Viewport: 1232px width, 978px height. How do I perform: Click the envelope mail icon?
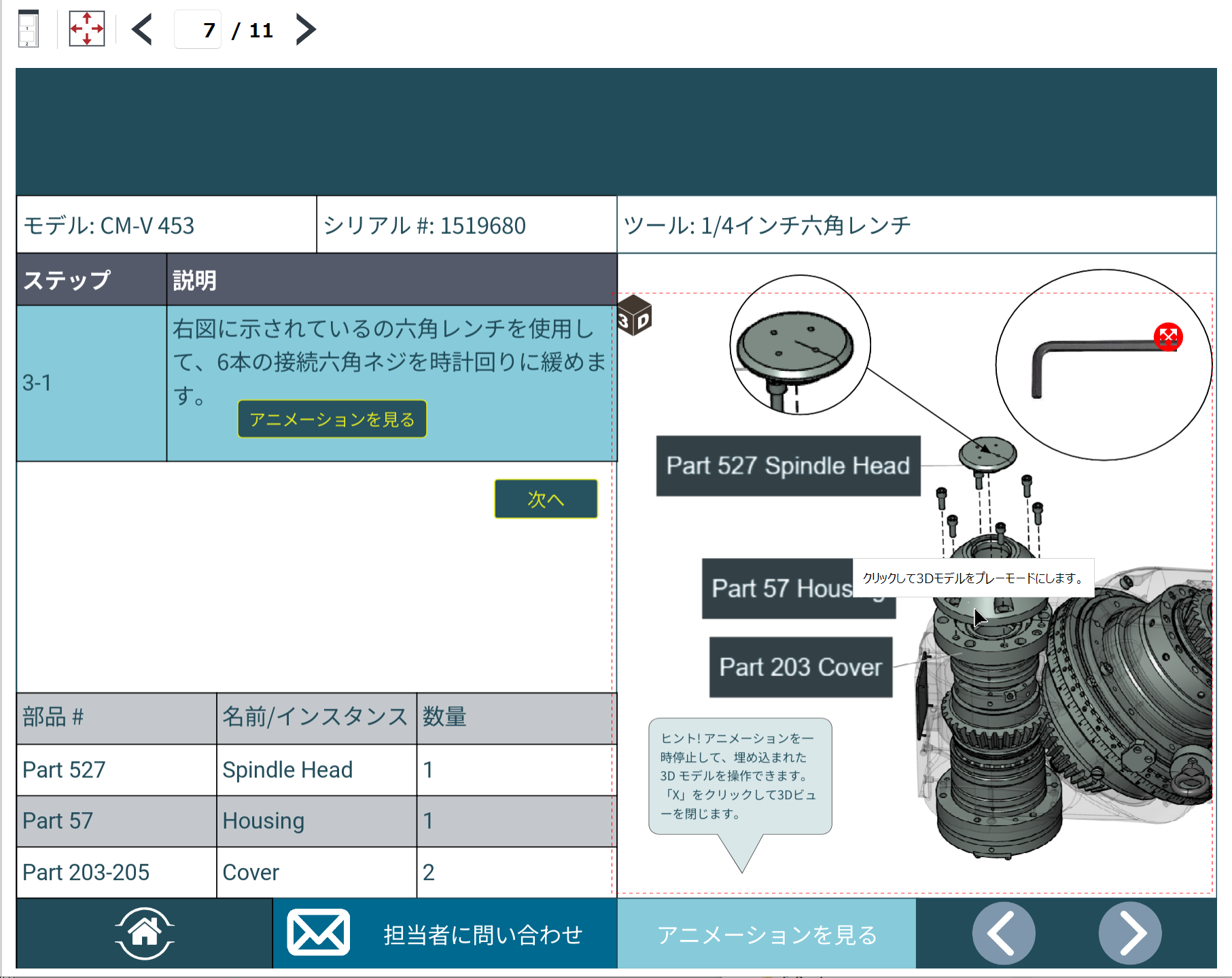[318, 932]
